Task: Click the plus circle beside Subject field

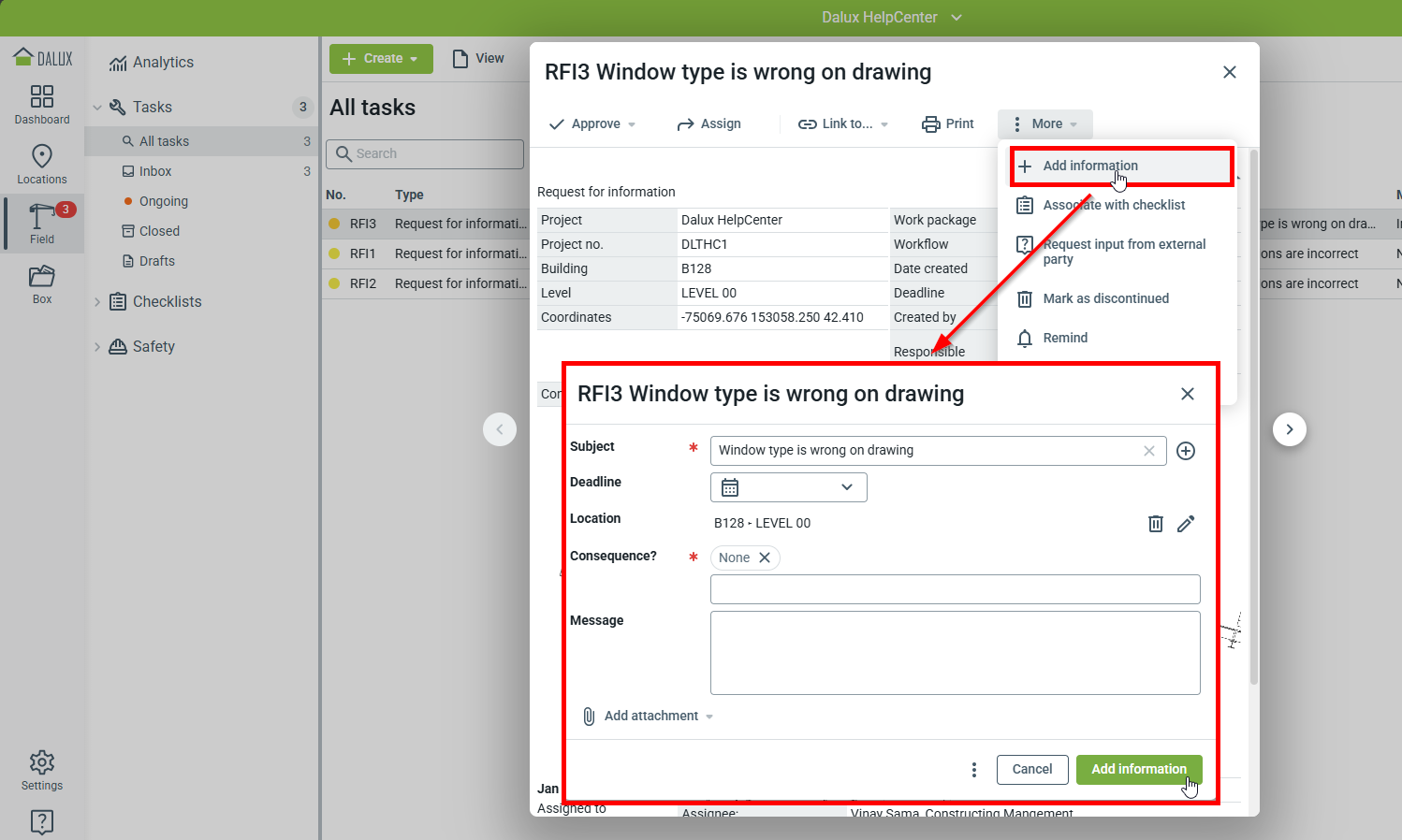Action: click(1186, 451)
